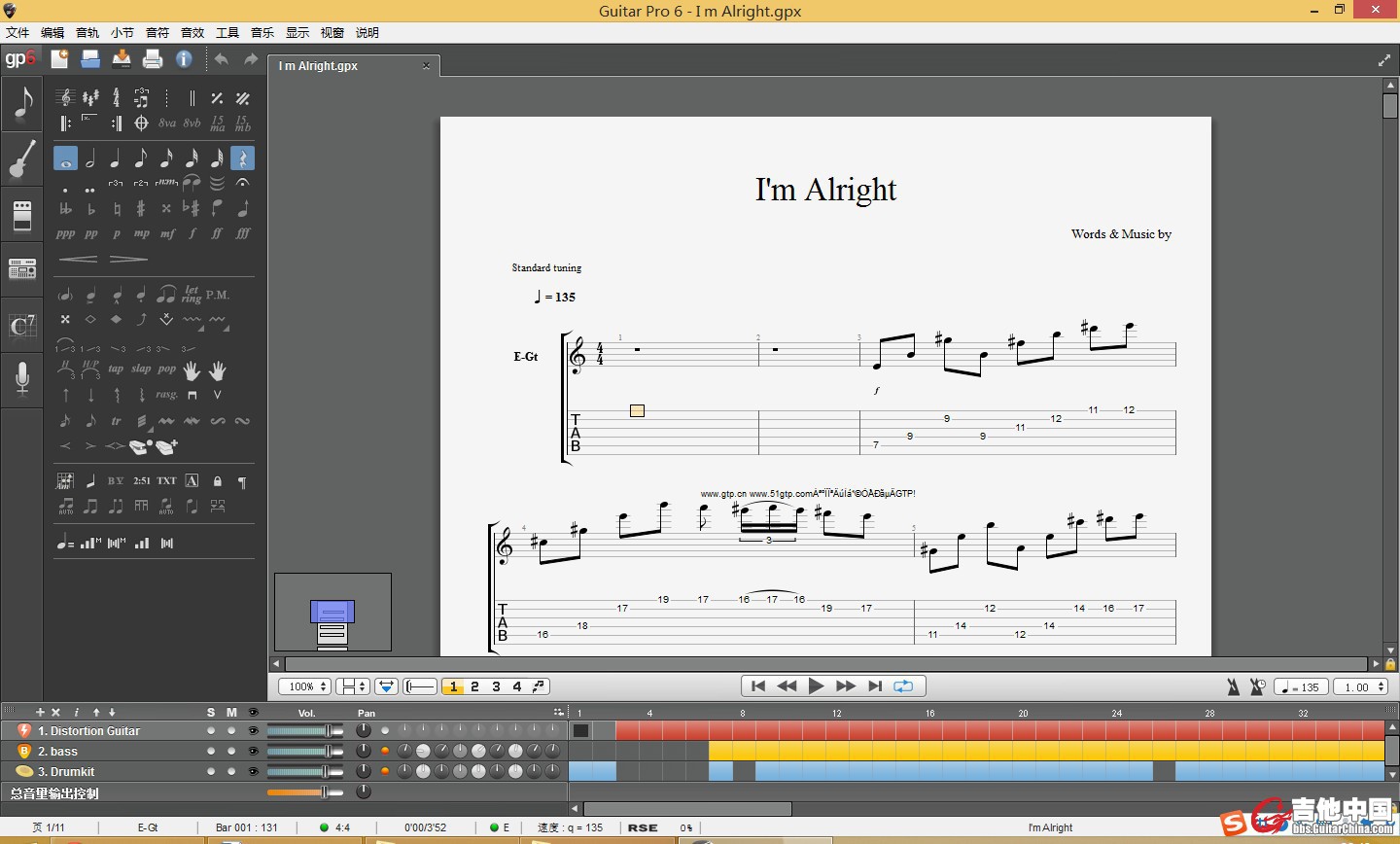Open the time signature tool
Viewport: 1400px width, 844px height.
pyautogui.click(x=116, y=97)
